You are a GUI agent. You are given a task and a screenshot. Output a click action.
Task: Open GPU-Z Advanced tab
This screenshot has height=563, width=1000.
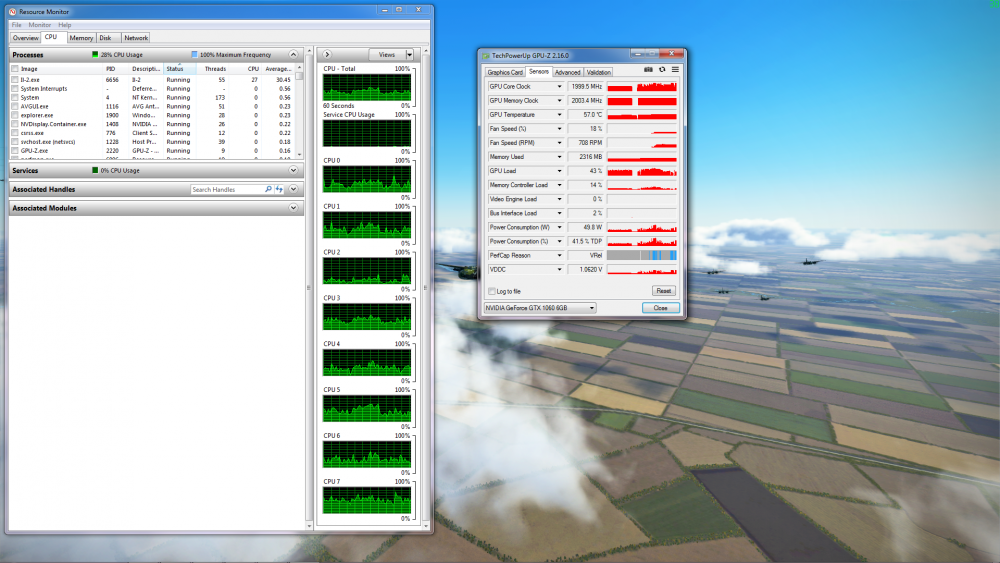(x=567, y=72)
